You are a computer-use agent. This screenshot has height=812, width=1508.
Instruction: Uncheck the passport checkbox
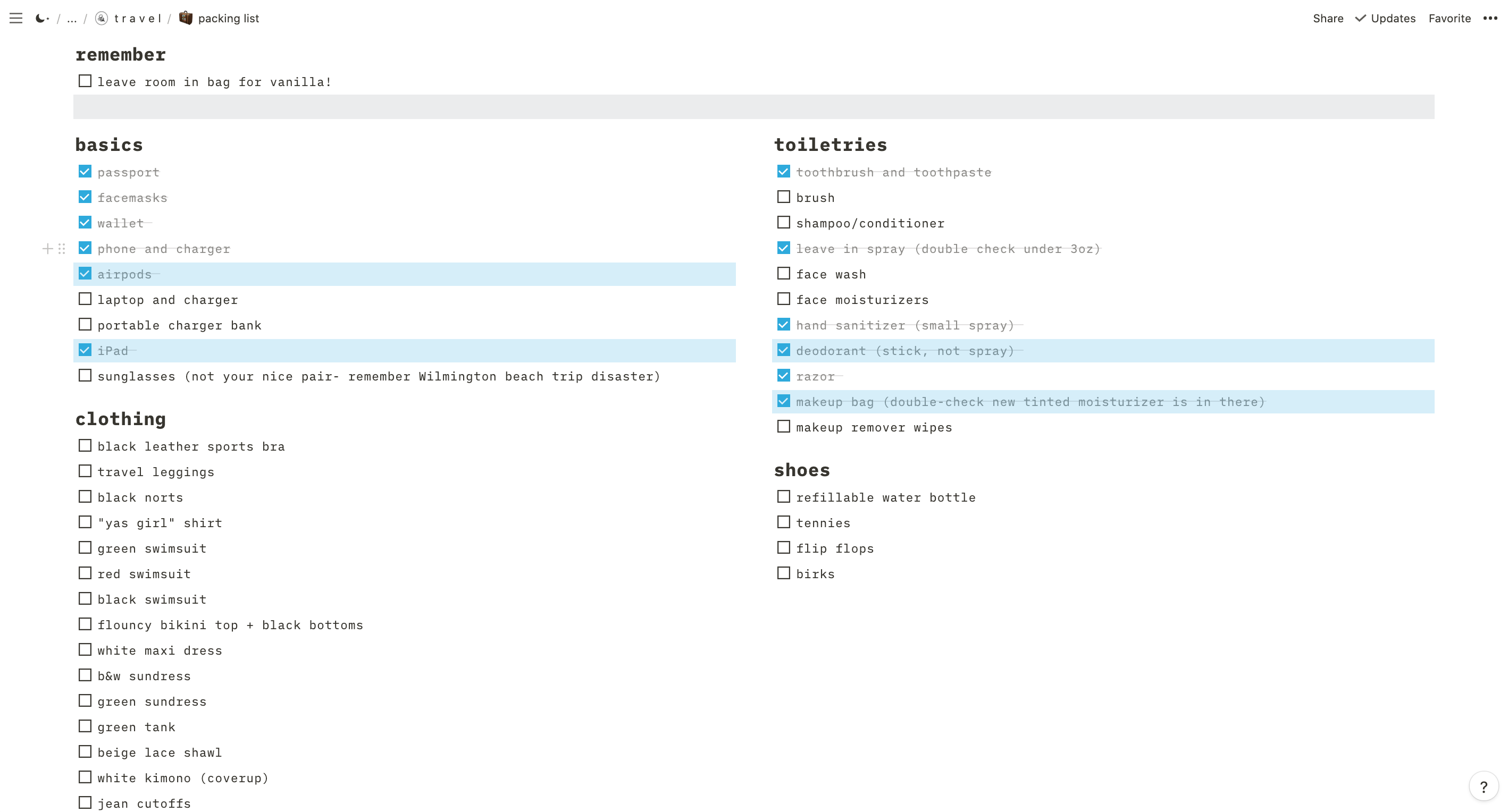(x=85, y=172)
